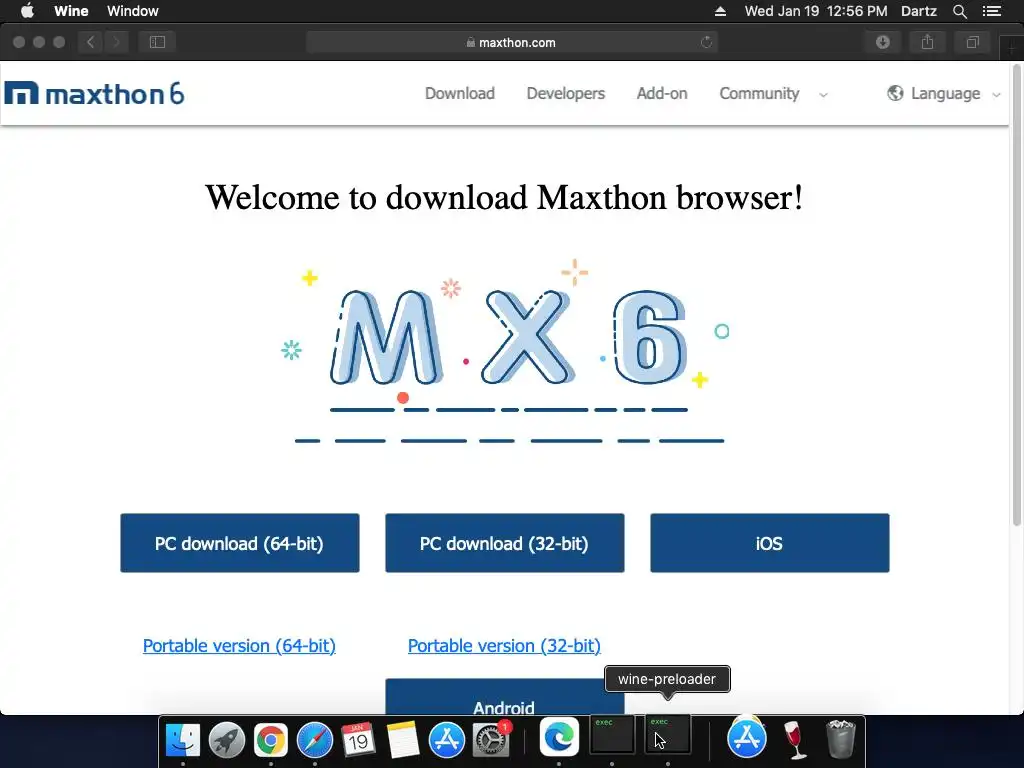Click the maxthon.com address bar
This screenshot has height=768, width=1024.
512,42
